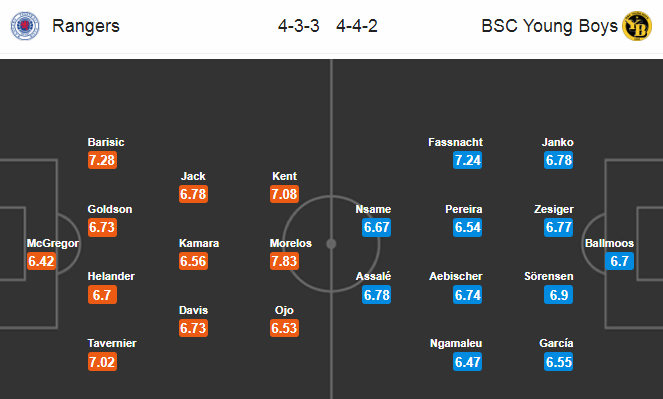Open the BSC Young Boys team link

coord(549,26)
